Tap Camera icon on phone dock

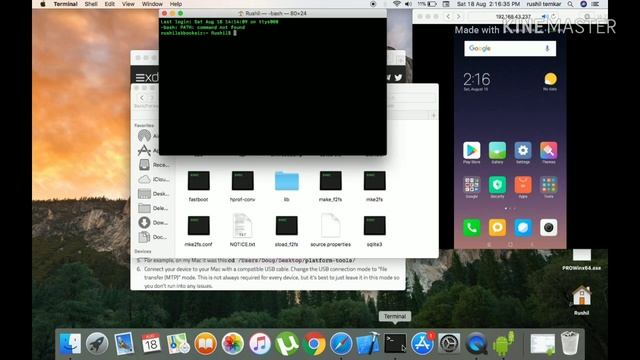click(x=549, y=227)
